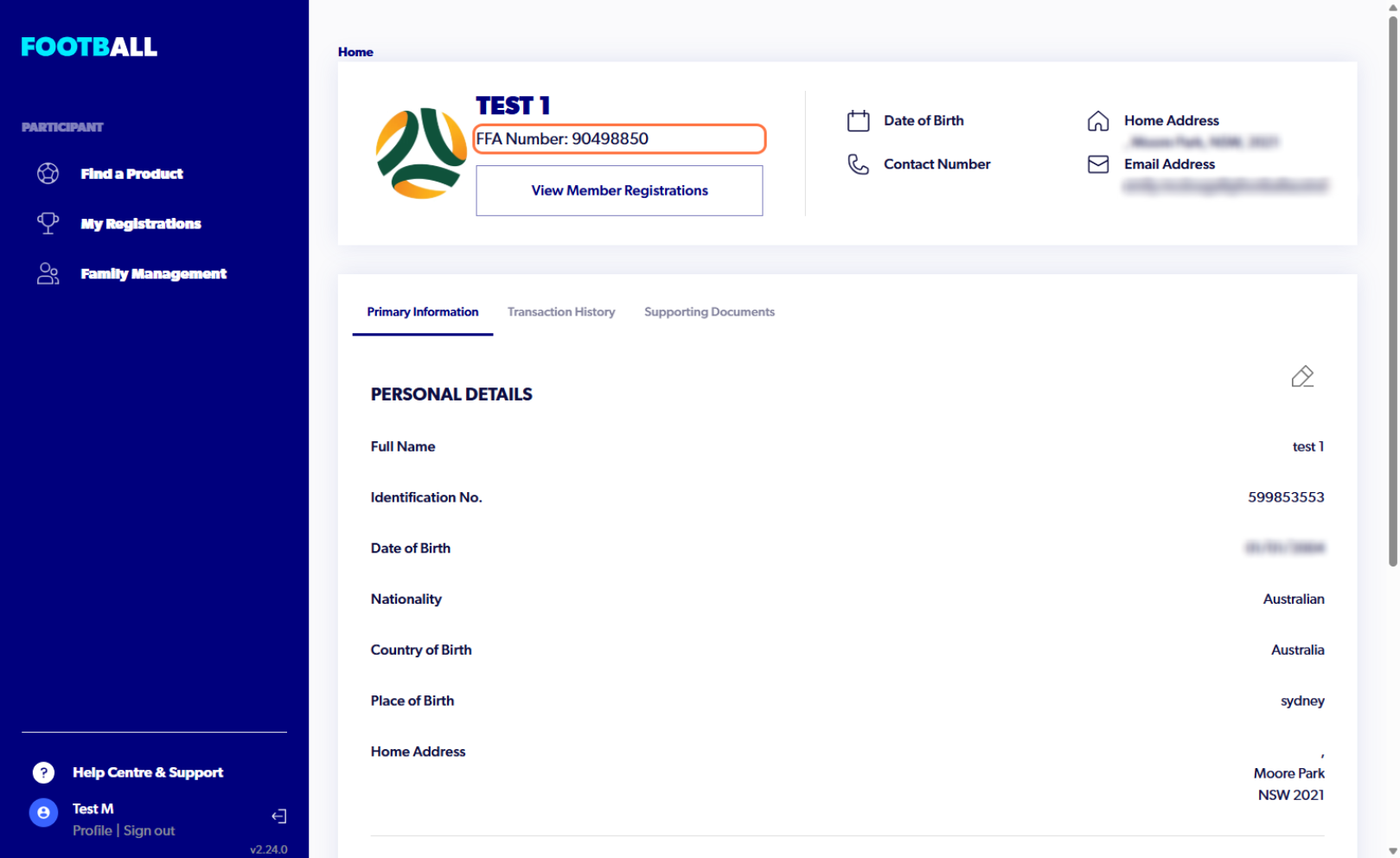
Task: Click the Moore Park address line
Action: (x=1288, y=773)
